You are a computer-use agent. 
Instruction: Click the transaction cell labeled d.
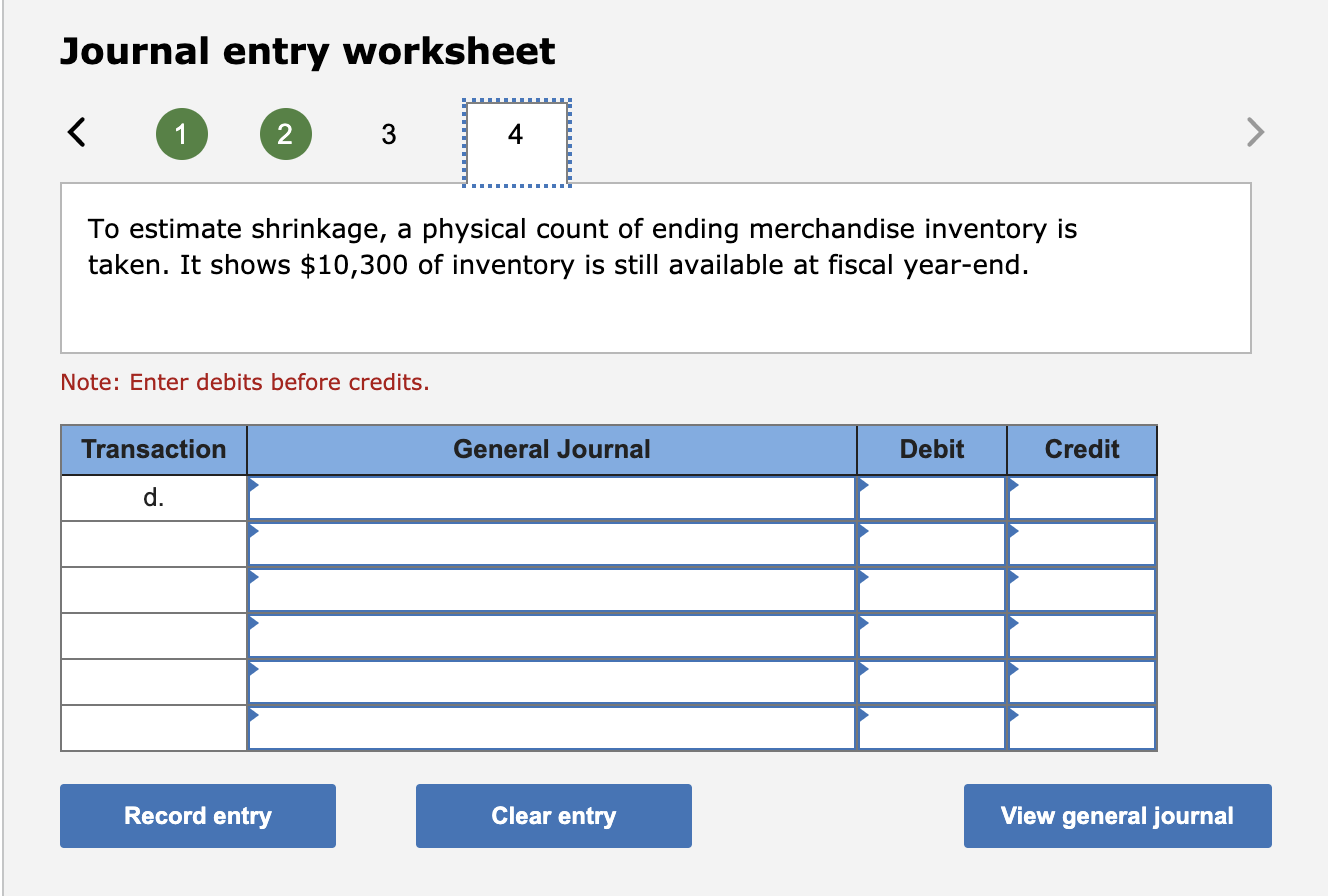tap(153, 497)
